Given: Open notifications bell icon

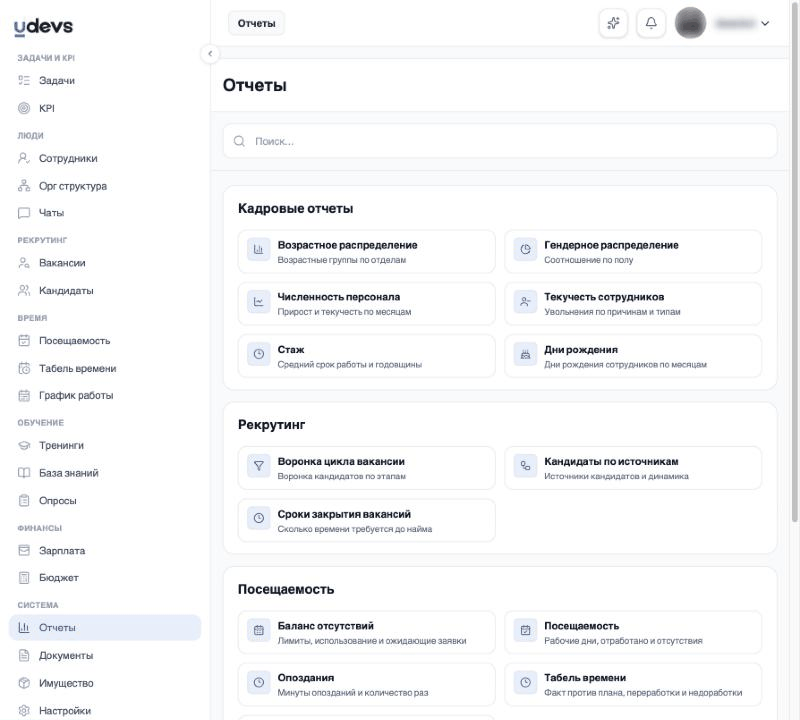Looking at the screenshot, I should (651, 23).
